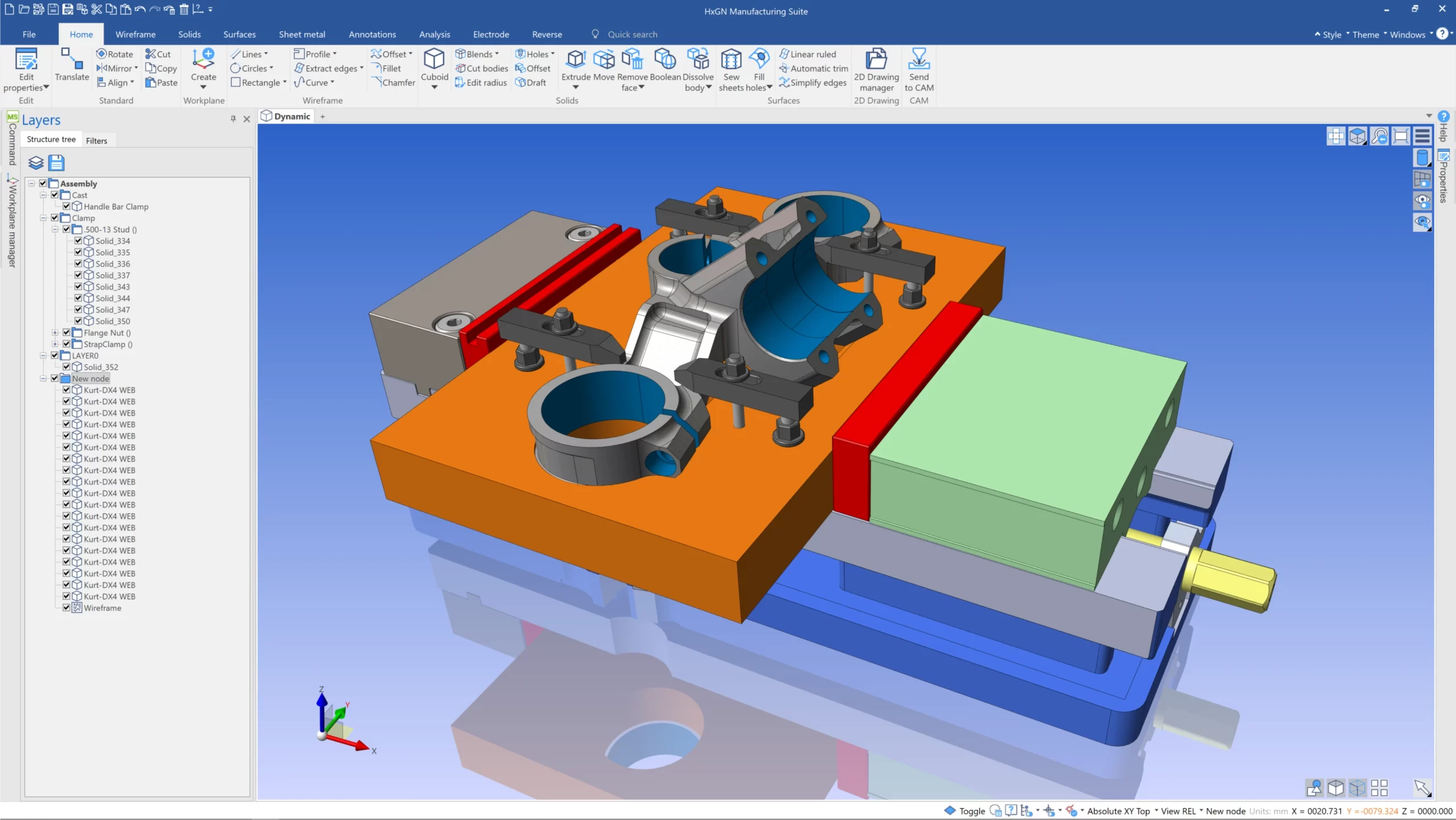Image resolution: width=1456 pixels, height=820 pixels.
Task: Click the Quick search field
Action: pos(632,34)
